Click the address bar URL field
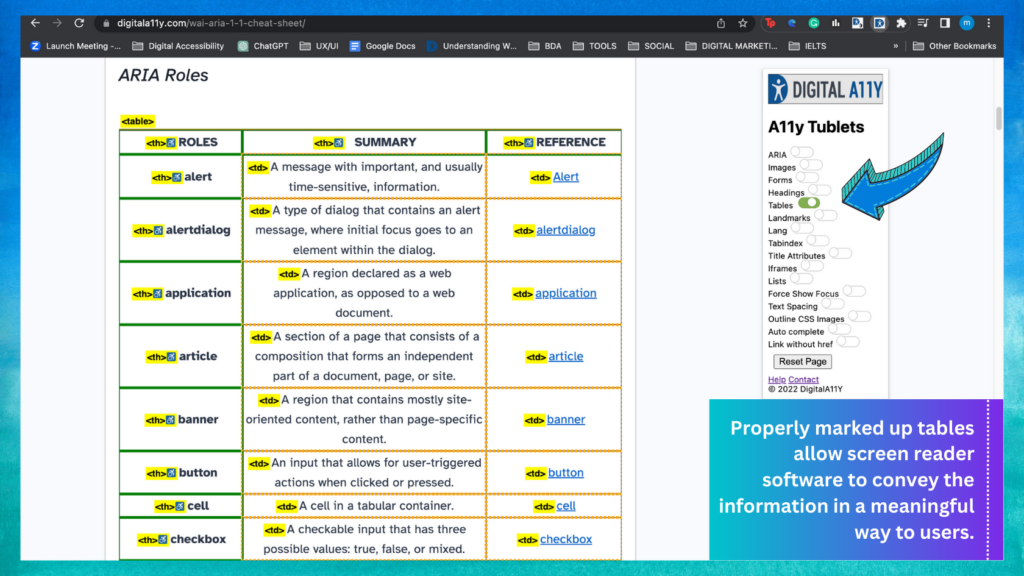The width and height of the screenshot is (1024, 576). 400,23
